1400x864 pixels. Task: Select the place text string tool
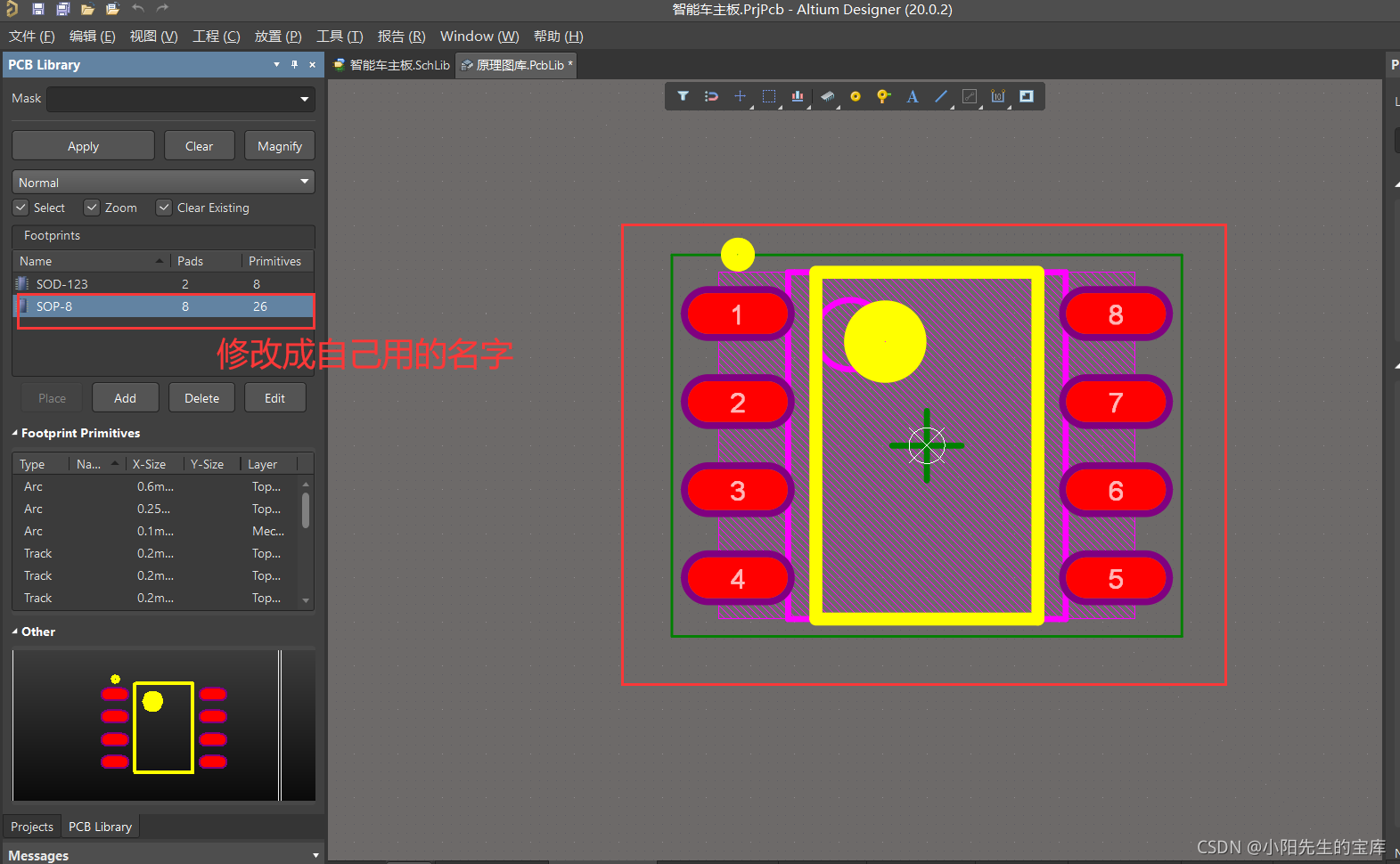point(913,96)
